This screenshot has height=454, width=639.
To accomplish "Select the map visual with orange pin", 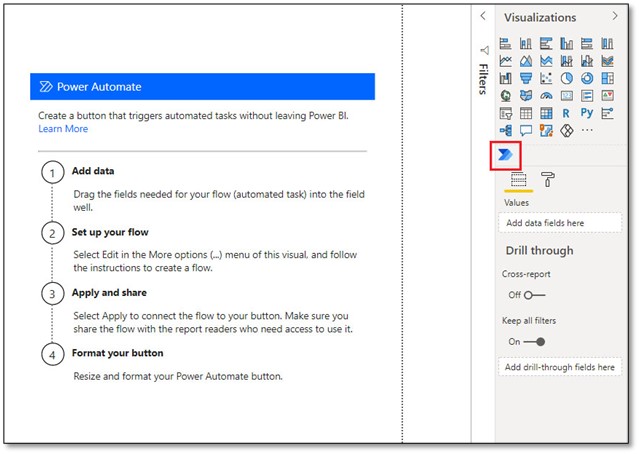I will click(x=546, y=131).
